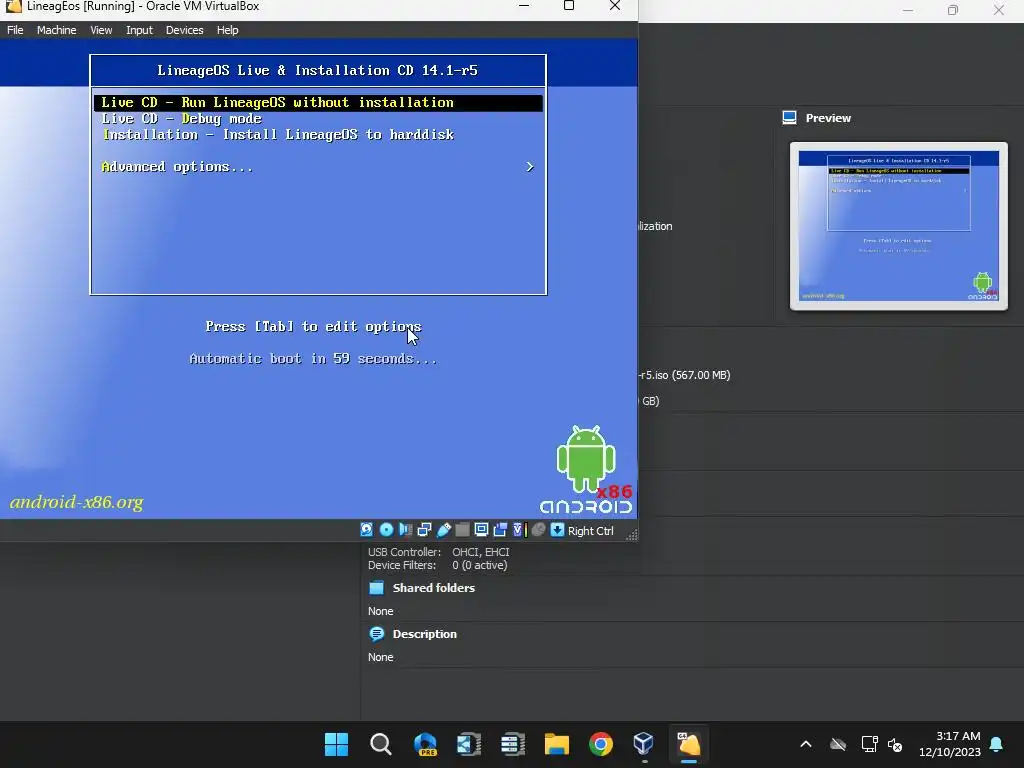Expand Advanced options submenu arrow

click(530, 167)
